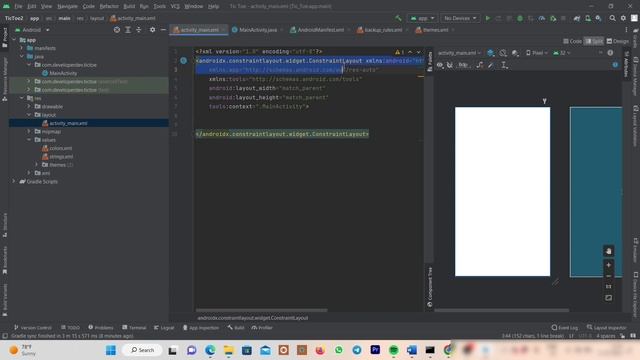The image size is (640, 360).
Task: Open the Event Log
Action: pos(564,328)
